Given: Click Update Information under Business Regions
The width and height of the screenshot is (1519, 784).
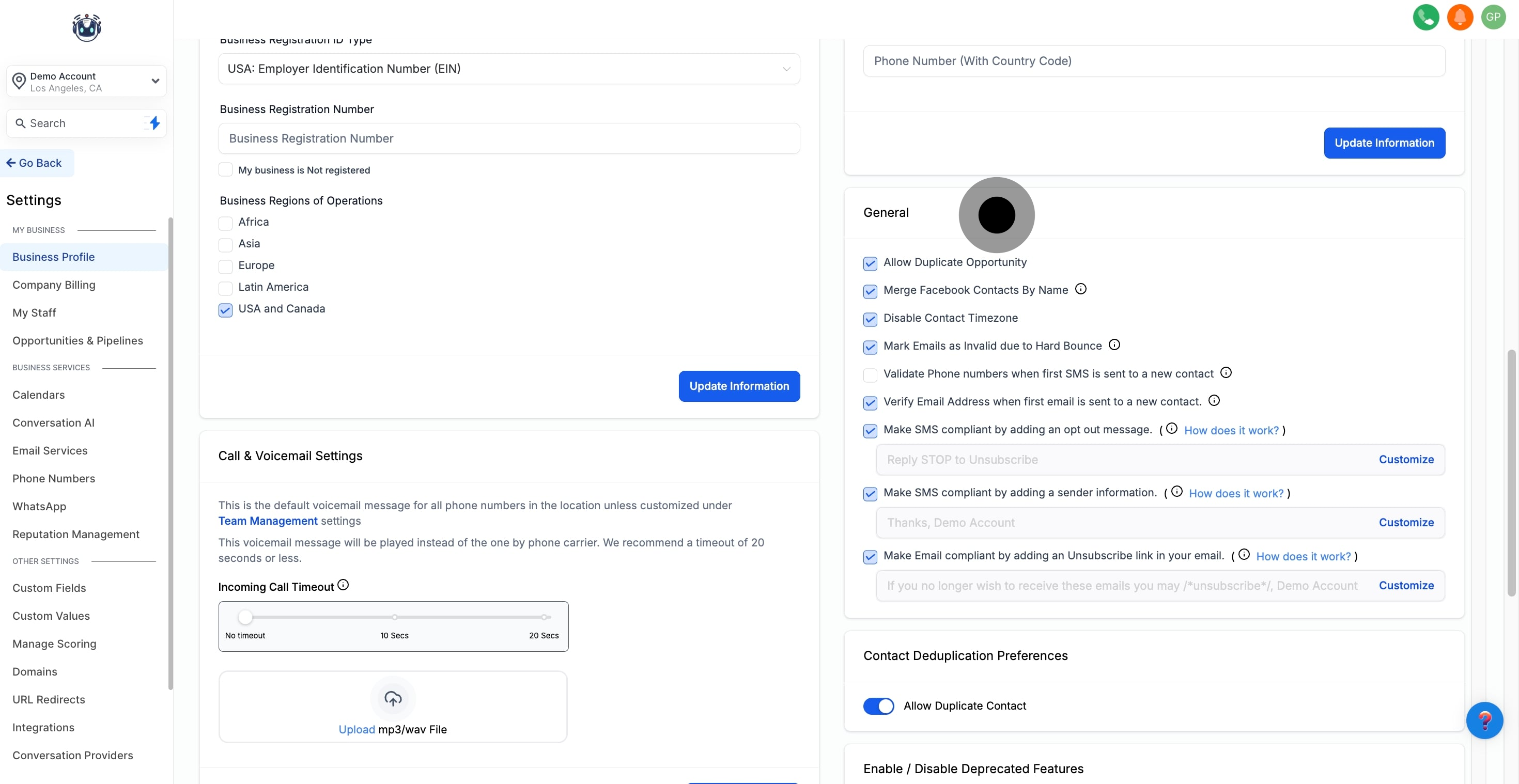Looking at the screenshot, I should (739, 386).
